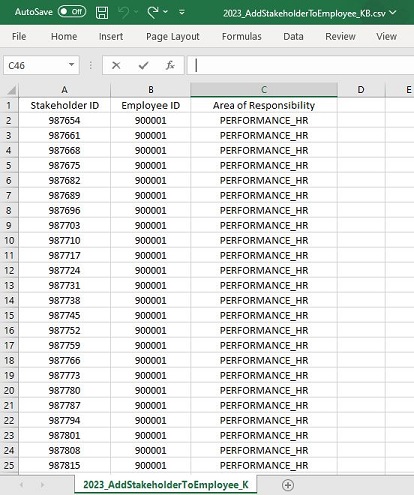414x495 pixels.
Task: Select cell with stakeholder 987696
Action: (64, 210)
